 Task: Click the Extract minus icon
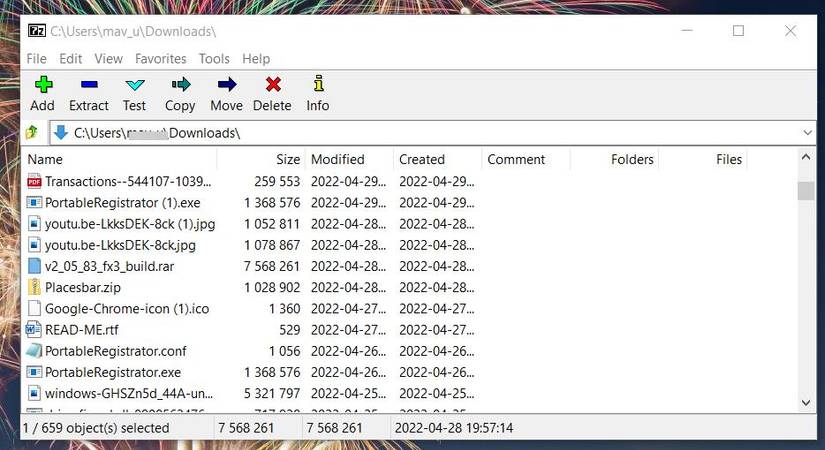[x=89, y=84]
